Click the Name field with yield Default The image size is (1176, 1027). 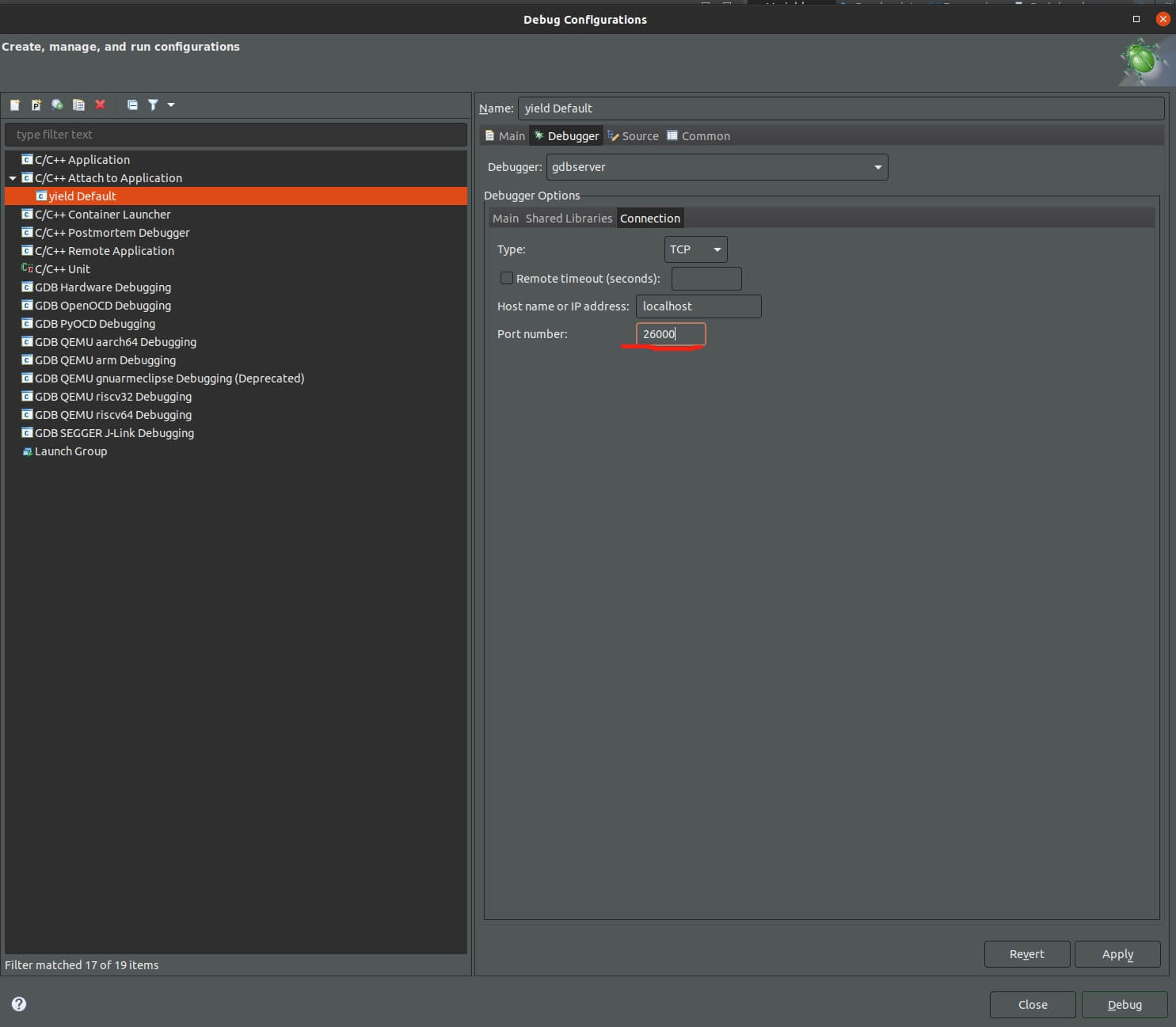[841, 108]
